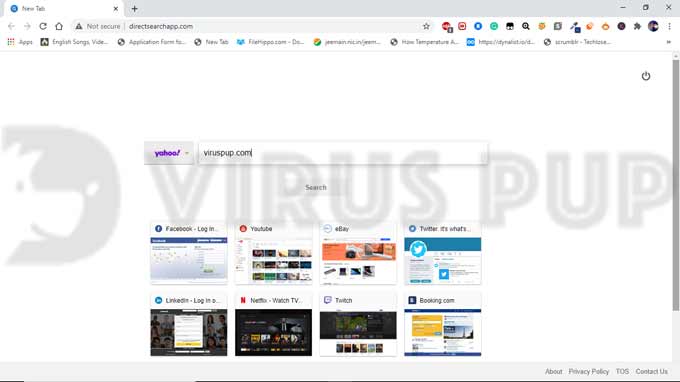
Task: Open the How Temperature bookmark
Action: (424, 42)
